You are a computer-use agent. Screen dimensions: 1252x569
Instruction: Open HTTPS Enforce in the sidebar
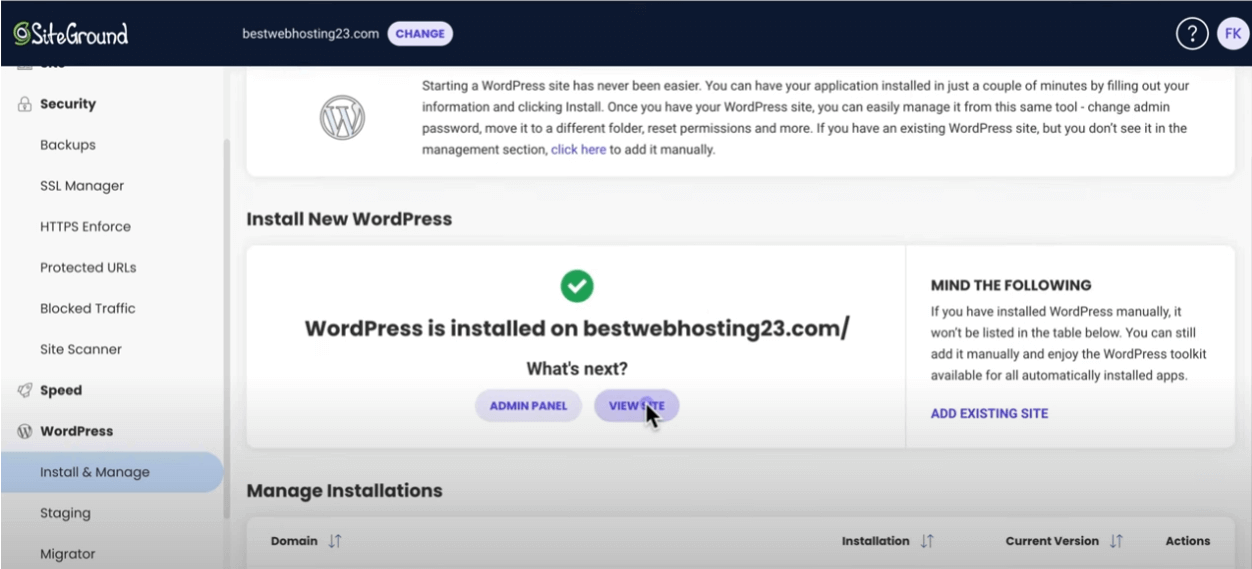tap(85, 227)
